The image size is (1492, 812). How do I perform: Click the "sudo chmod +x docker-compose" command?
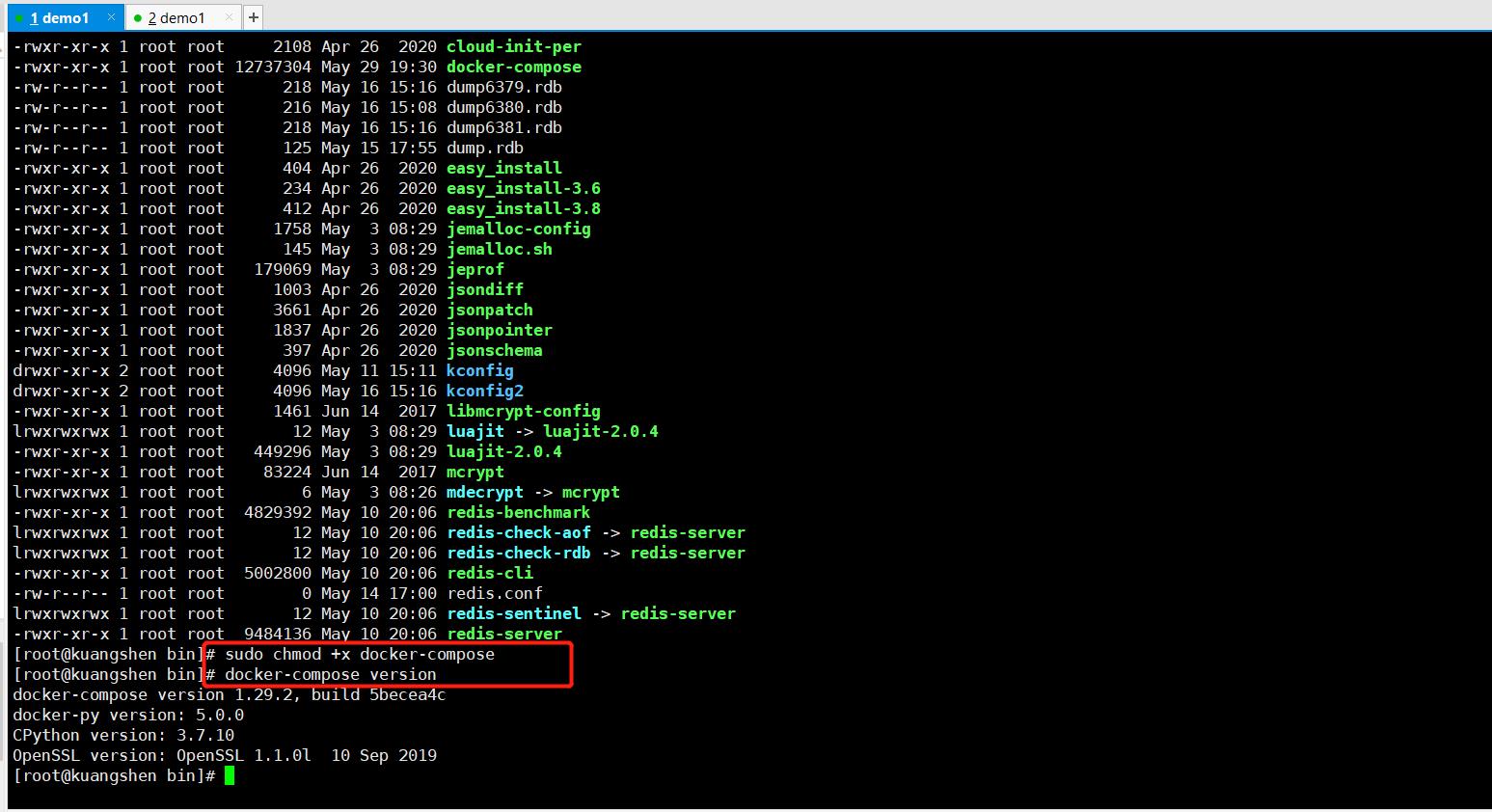pyautogui.click(x=360, y=654)
